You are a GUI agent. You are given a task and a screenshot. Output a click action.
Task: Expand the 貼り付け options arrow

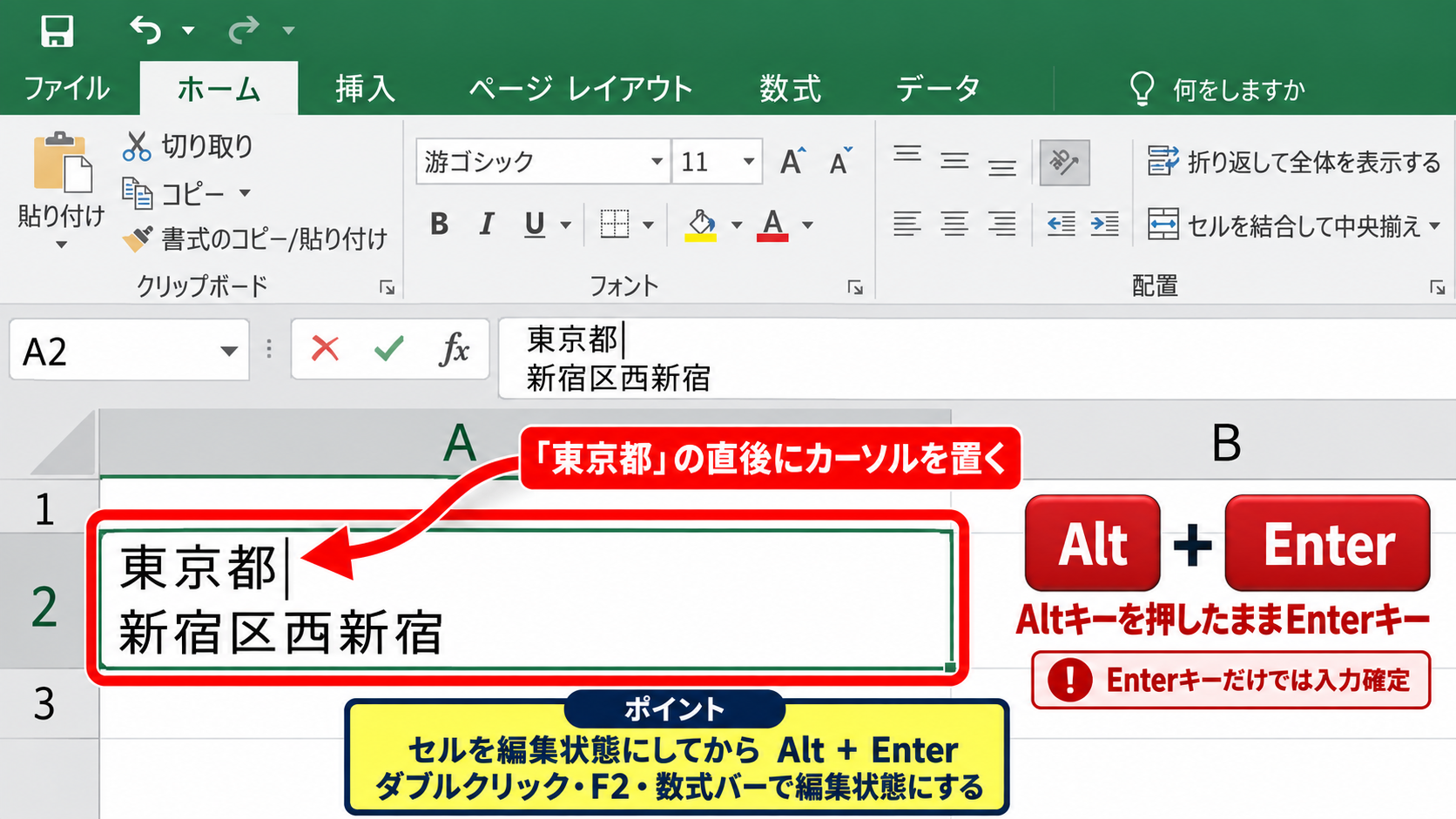pos(61,245)
